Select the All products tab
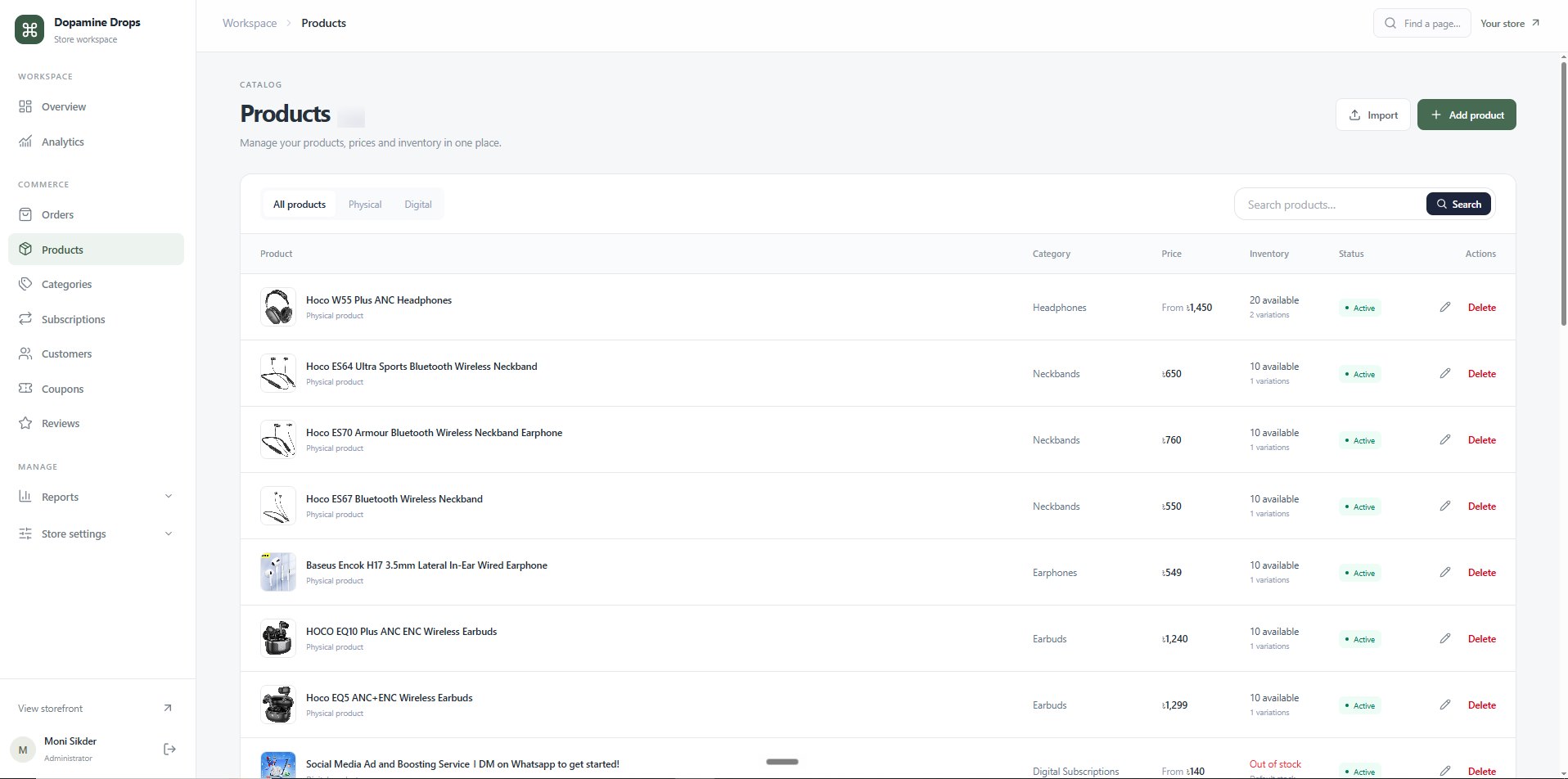This screenshot has width=1568, height=779. pos(300,205)
